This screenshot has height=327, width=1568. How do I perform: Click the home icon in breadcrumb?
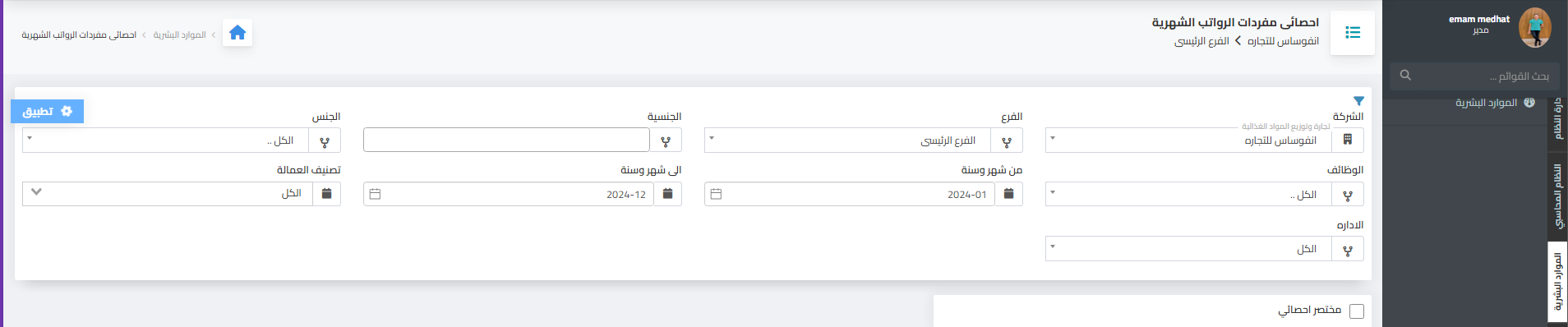tap(238, 33)
